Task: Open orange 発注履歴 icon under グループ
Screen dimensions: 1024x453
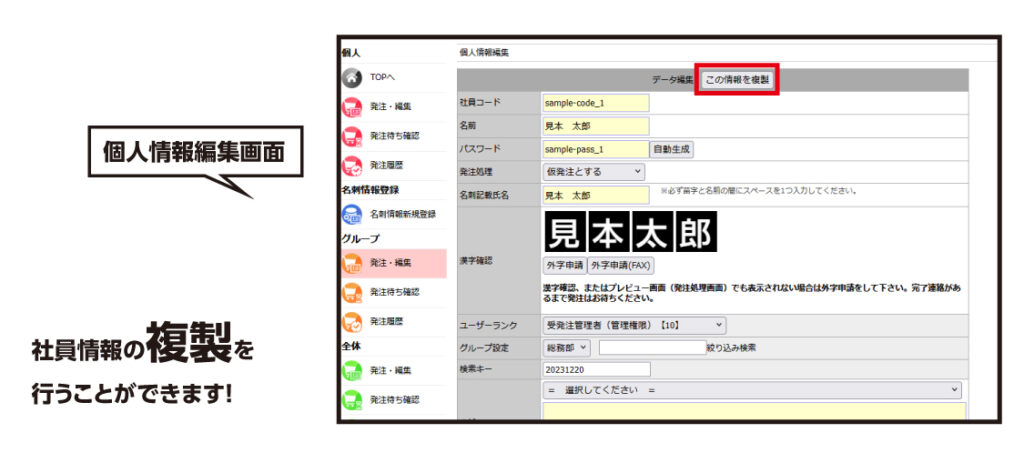Action: coord(352,322)
